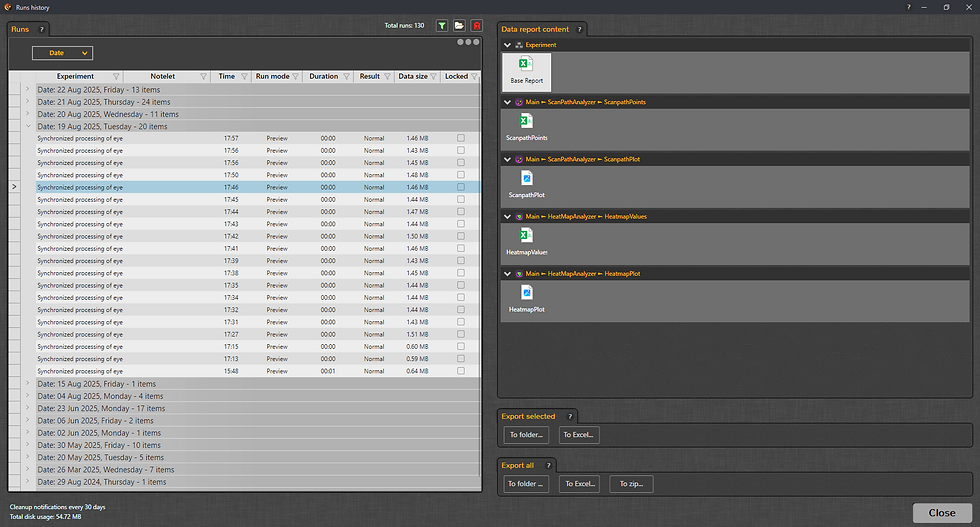Click Export selected To Excel button
Image resolution: width=980 pixels, height=527 pixels.
(x=579, y=434)
